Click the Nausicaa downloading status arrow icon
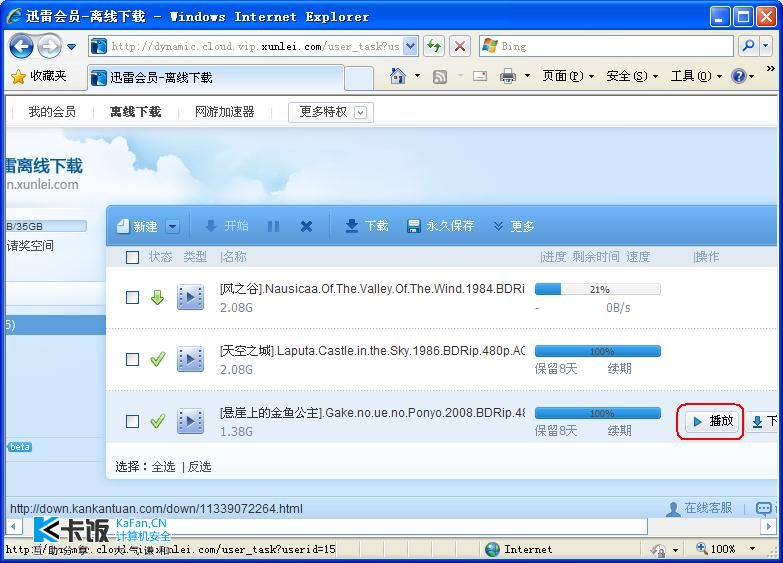Viewport: 783px width, 563px height. (x=157, y=298)
